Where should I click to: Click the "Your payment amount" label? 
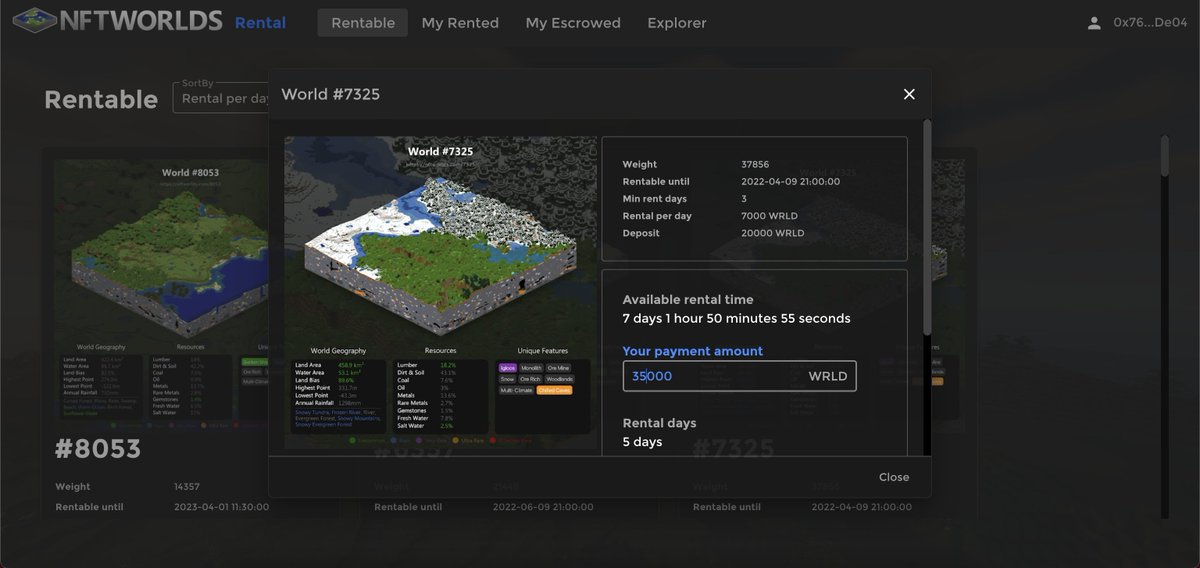click(693, 351)
